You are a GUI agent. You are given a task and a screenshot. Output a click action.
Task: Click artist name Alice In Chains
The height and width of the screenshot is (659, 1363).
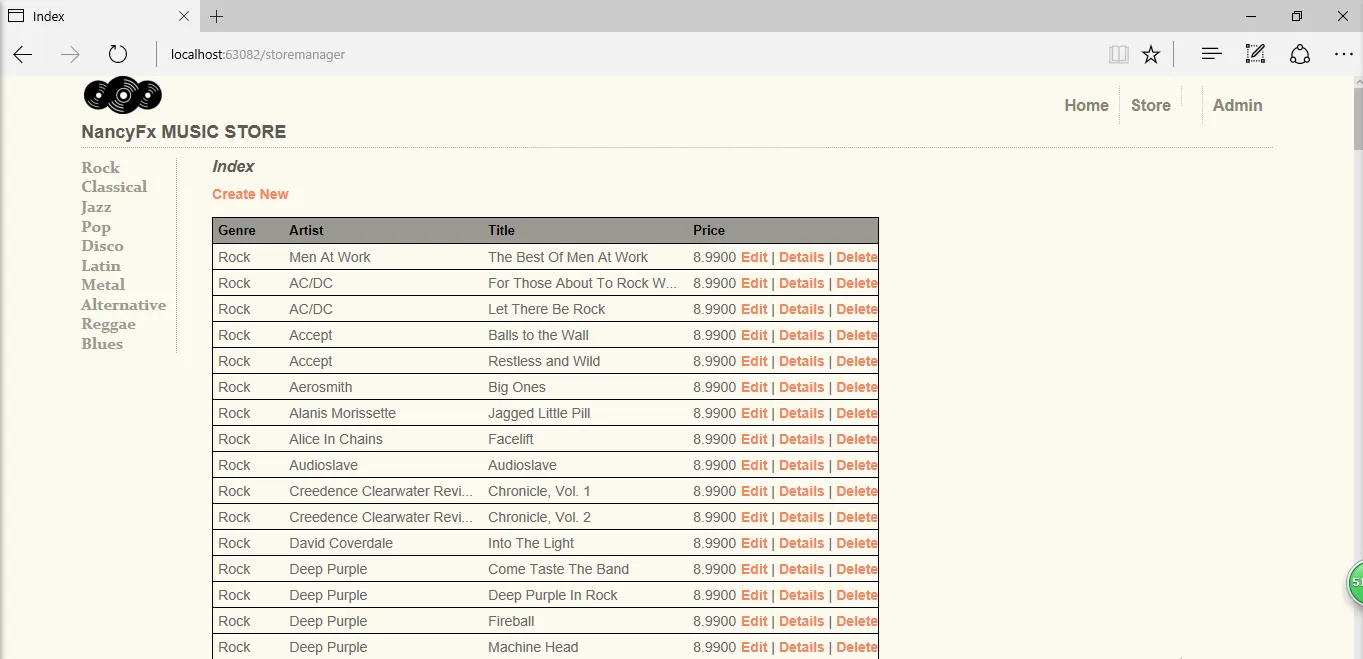pos(336,439)
